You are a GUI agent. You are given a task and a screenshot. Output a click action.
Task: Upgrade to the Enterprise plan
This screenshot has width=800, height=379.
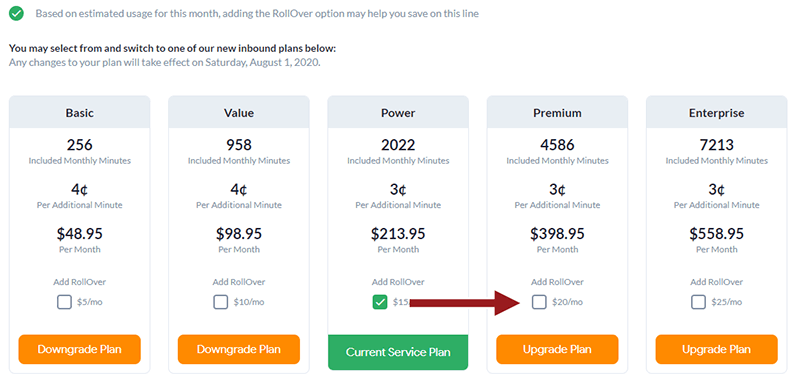click(x=716, y=349)
